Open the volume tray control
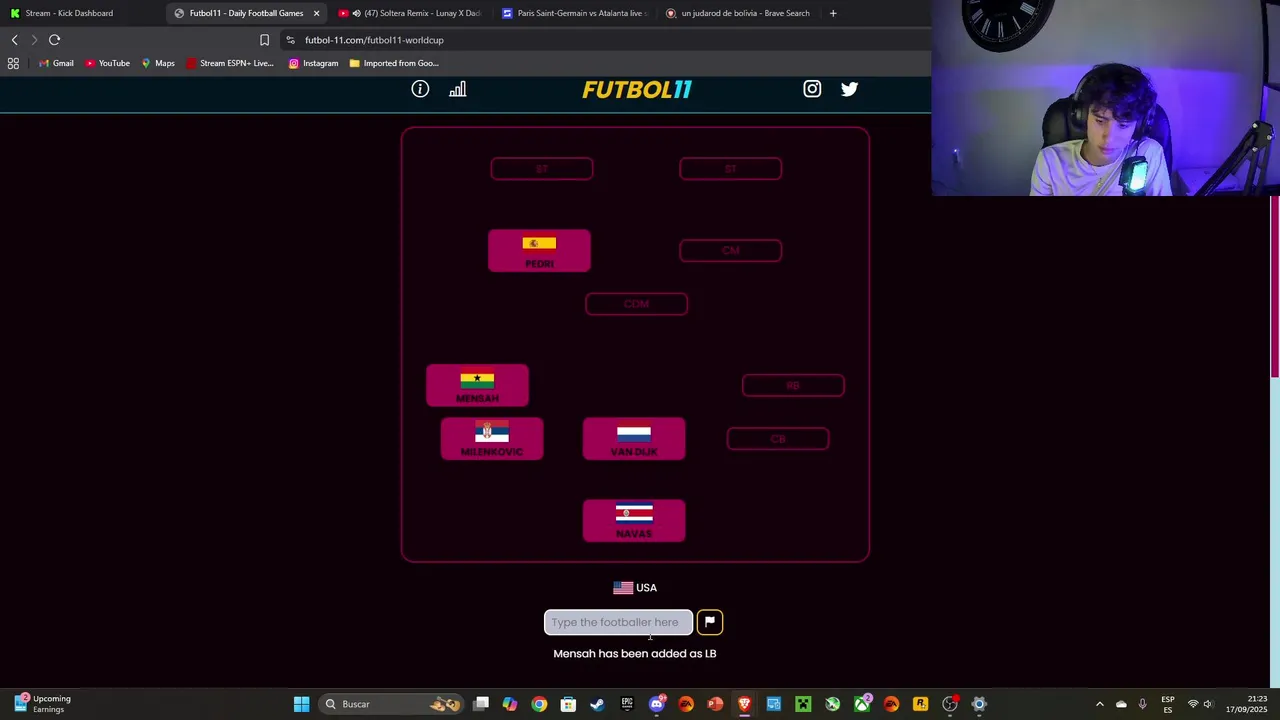The height and width of the screenshot is (720, 1280). 1208,704
